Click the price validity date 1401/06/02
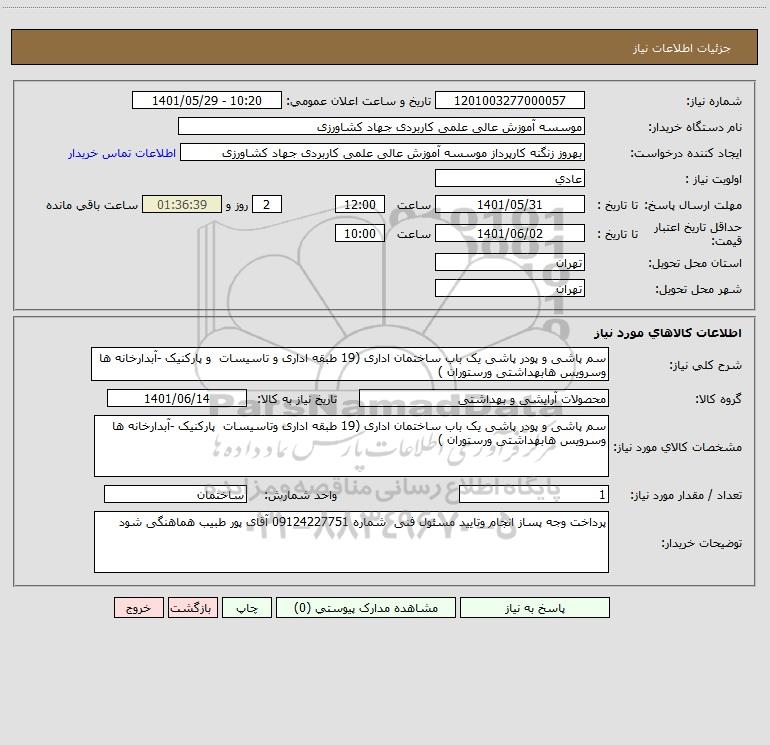The width and height of the screenshot is (770, 745). [510, 233]
